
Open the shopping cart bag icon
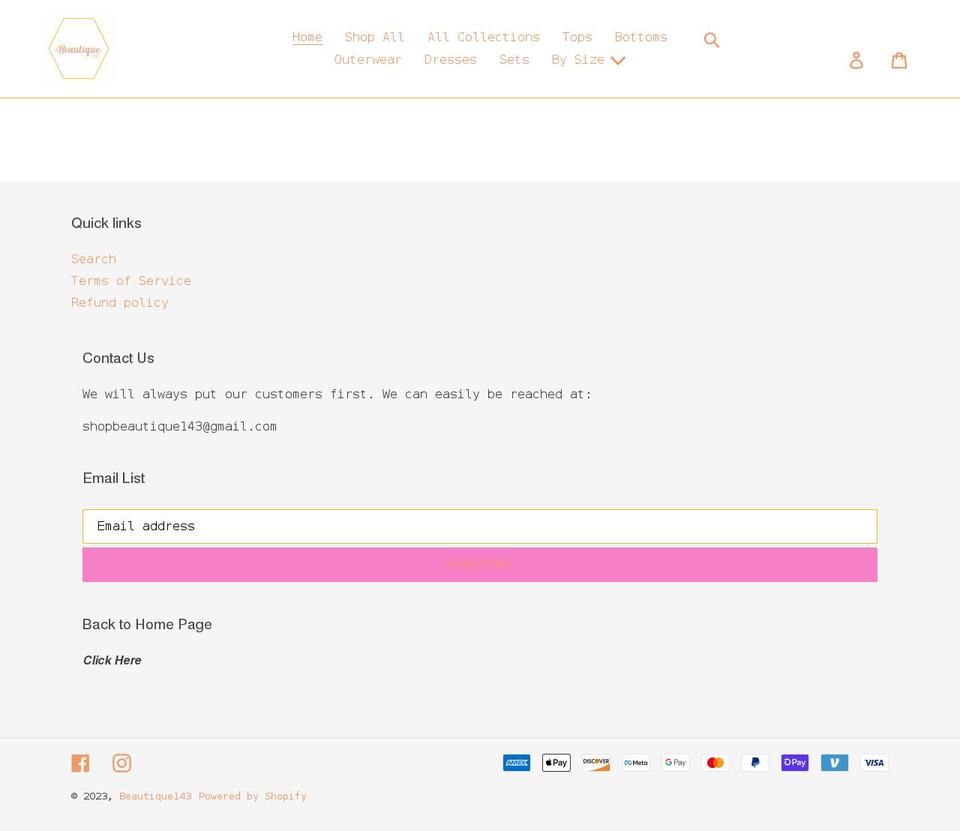click(899, 60)
